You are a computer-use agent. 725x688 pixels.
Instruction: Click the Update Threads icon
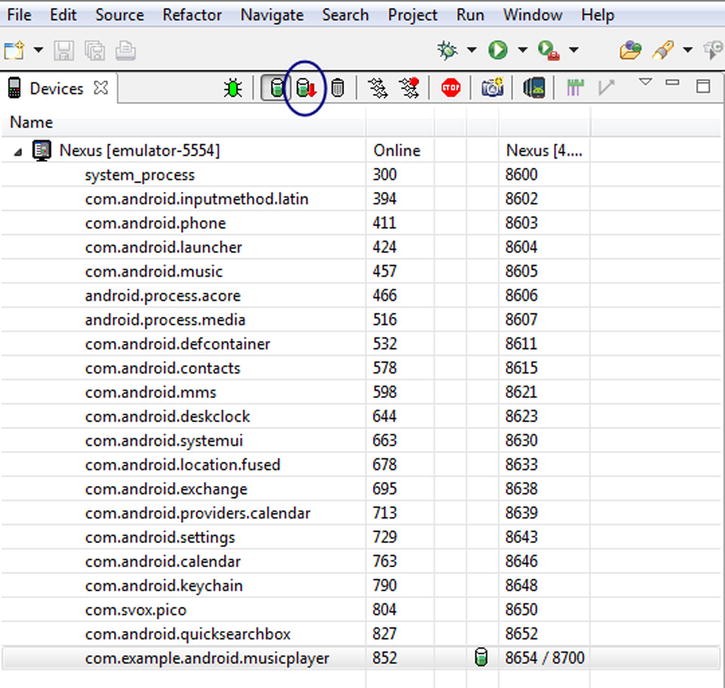378,88
